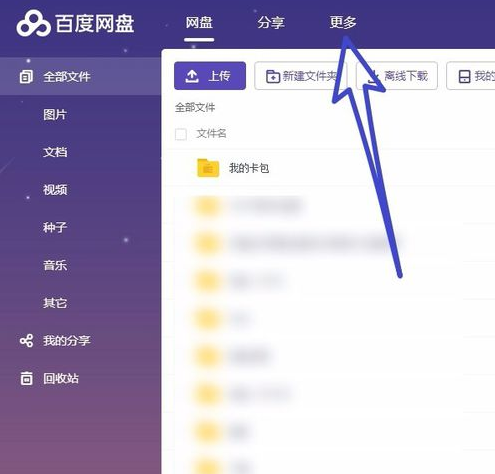Click the recycle bin trash icon
495x474 pixels.
[26, 378]
